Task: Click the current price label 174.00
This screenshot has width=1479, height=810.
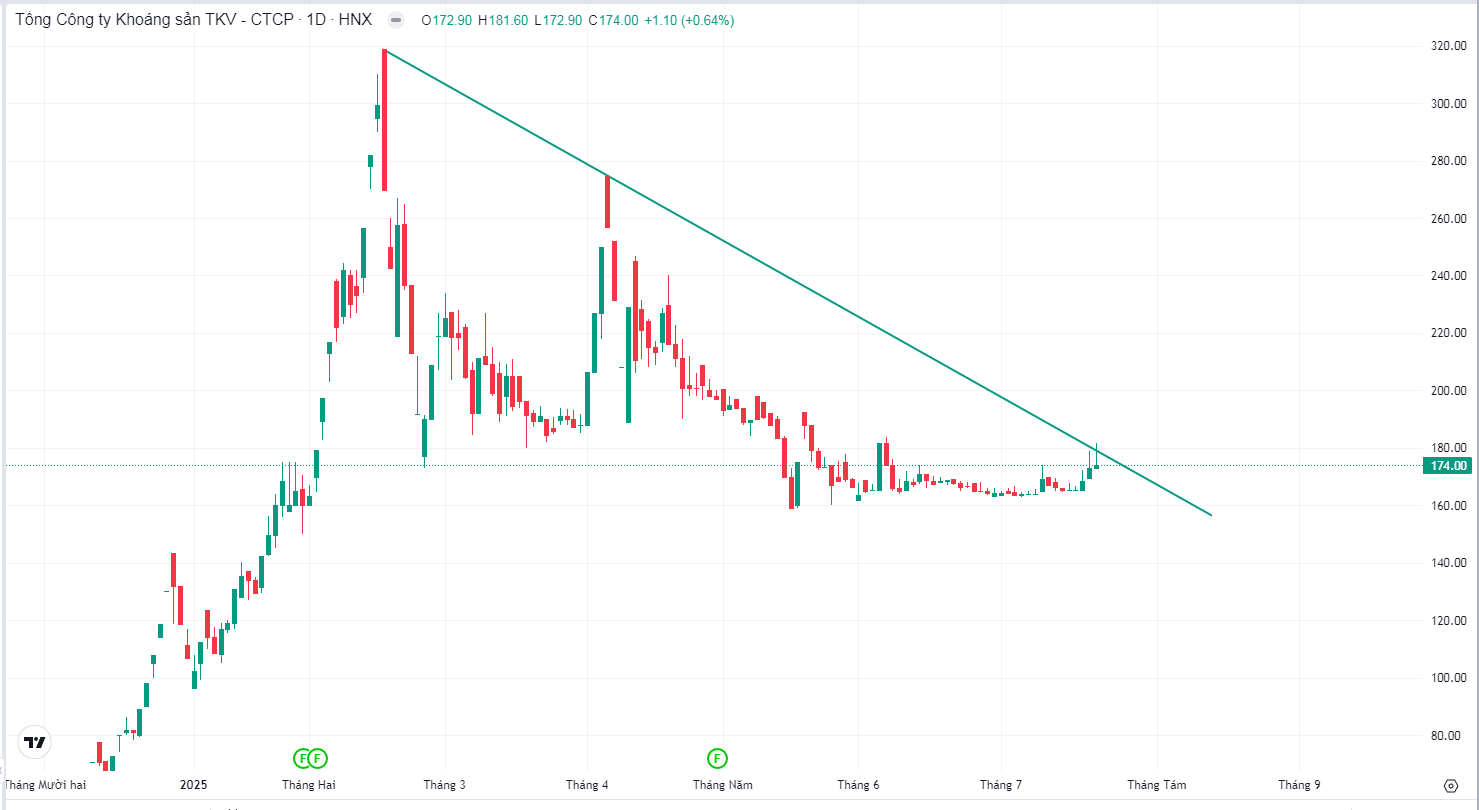Action: [1447, 466]
